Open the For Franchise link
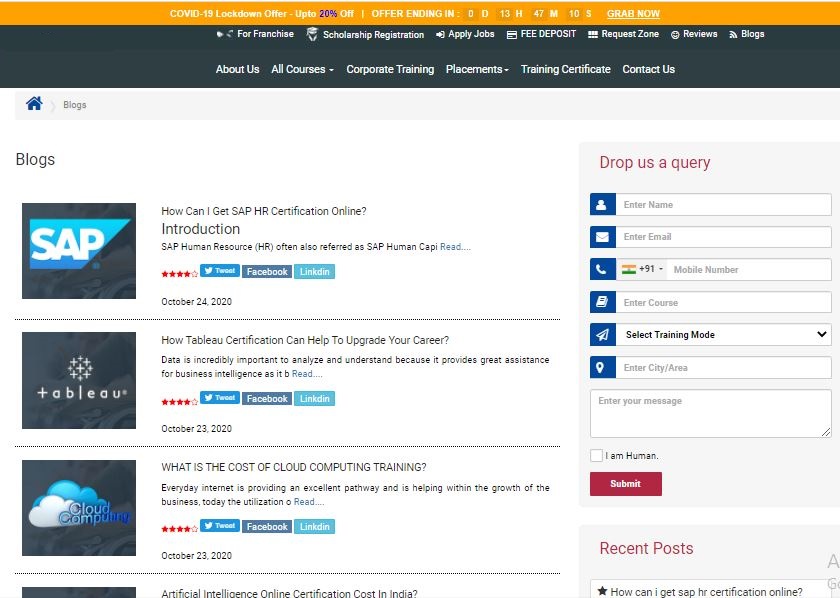 (265, 34)
